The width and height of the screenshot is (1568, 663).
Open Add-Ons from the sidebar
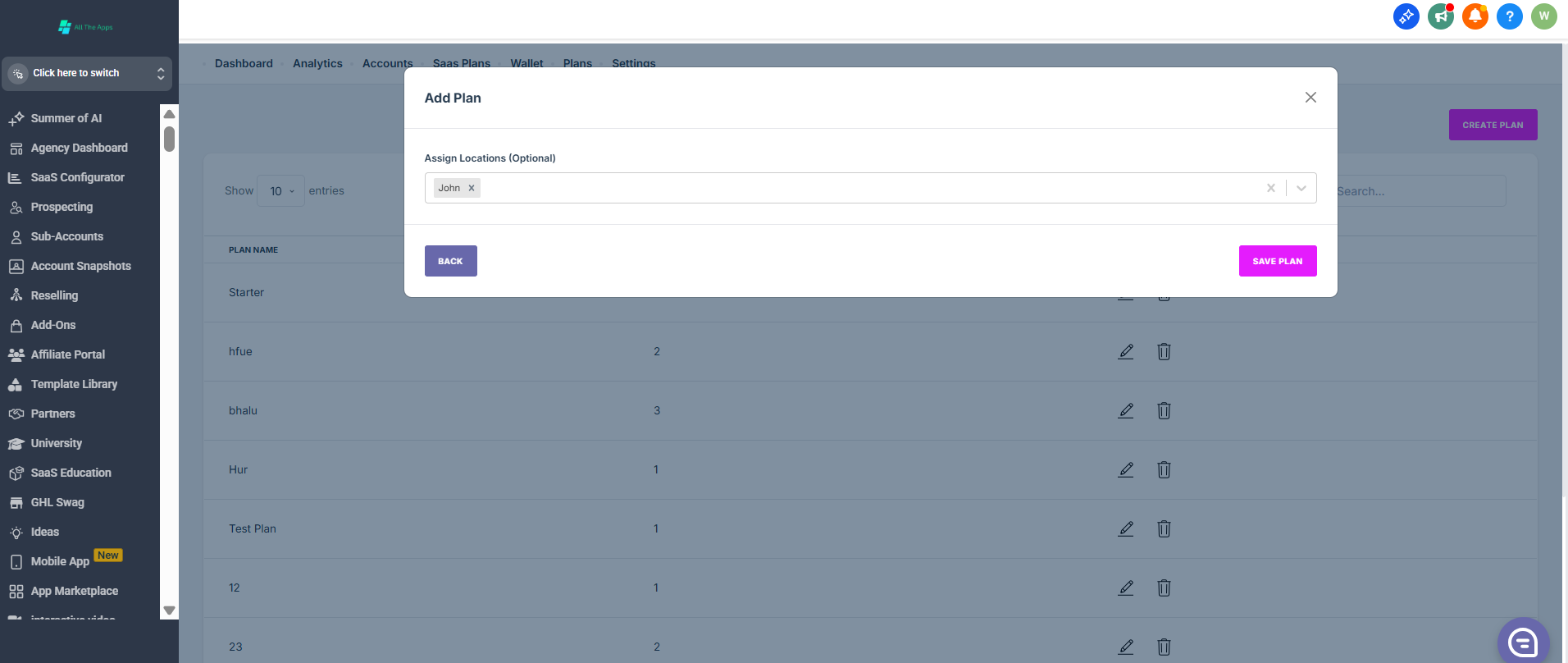tap(52, 325)
